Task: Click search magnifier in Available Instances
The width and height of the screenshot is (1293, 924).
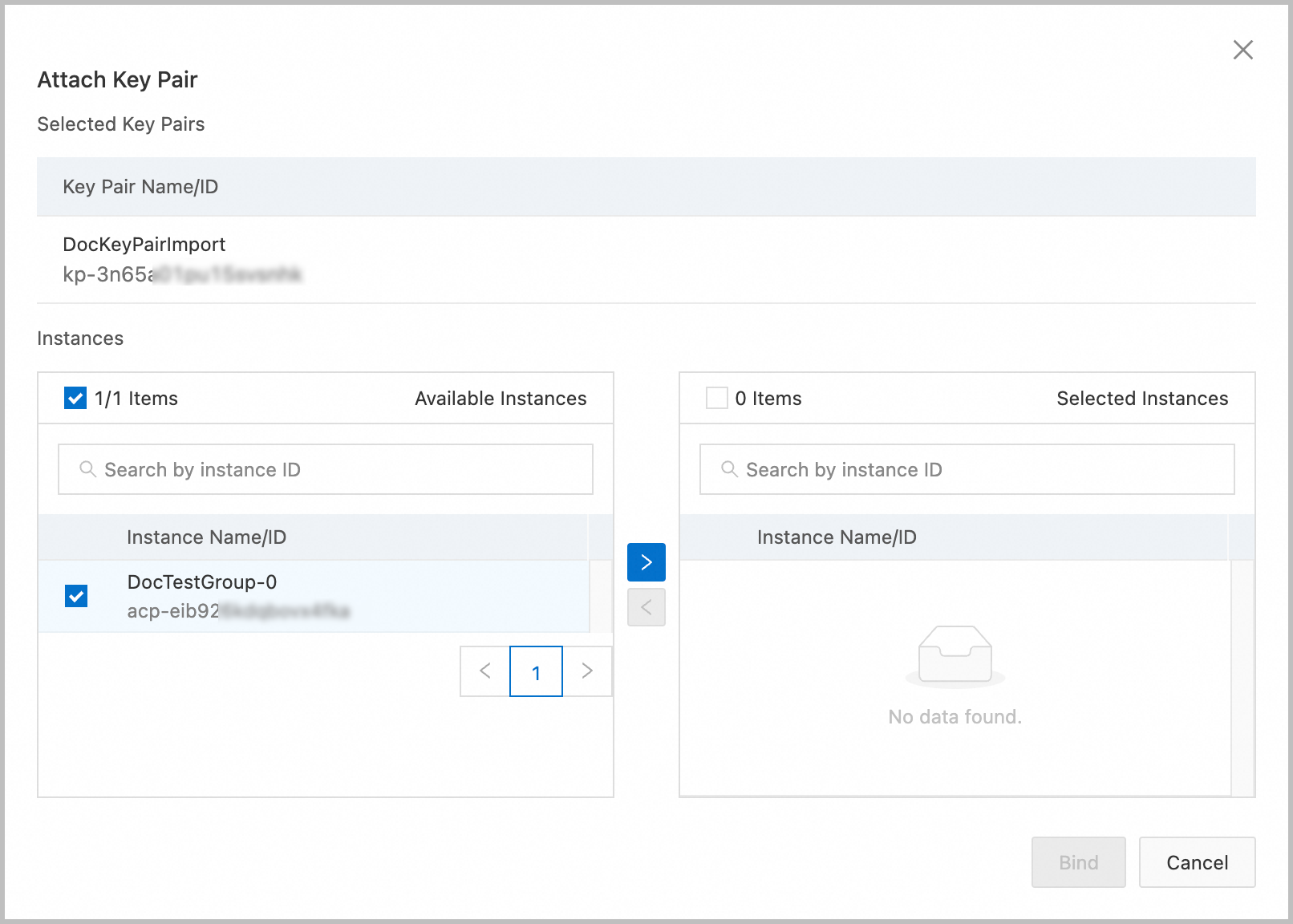Action: click(87, 469)
